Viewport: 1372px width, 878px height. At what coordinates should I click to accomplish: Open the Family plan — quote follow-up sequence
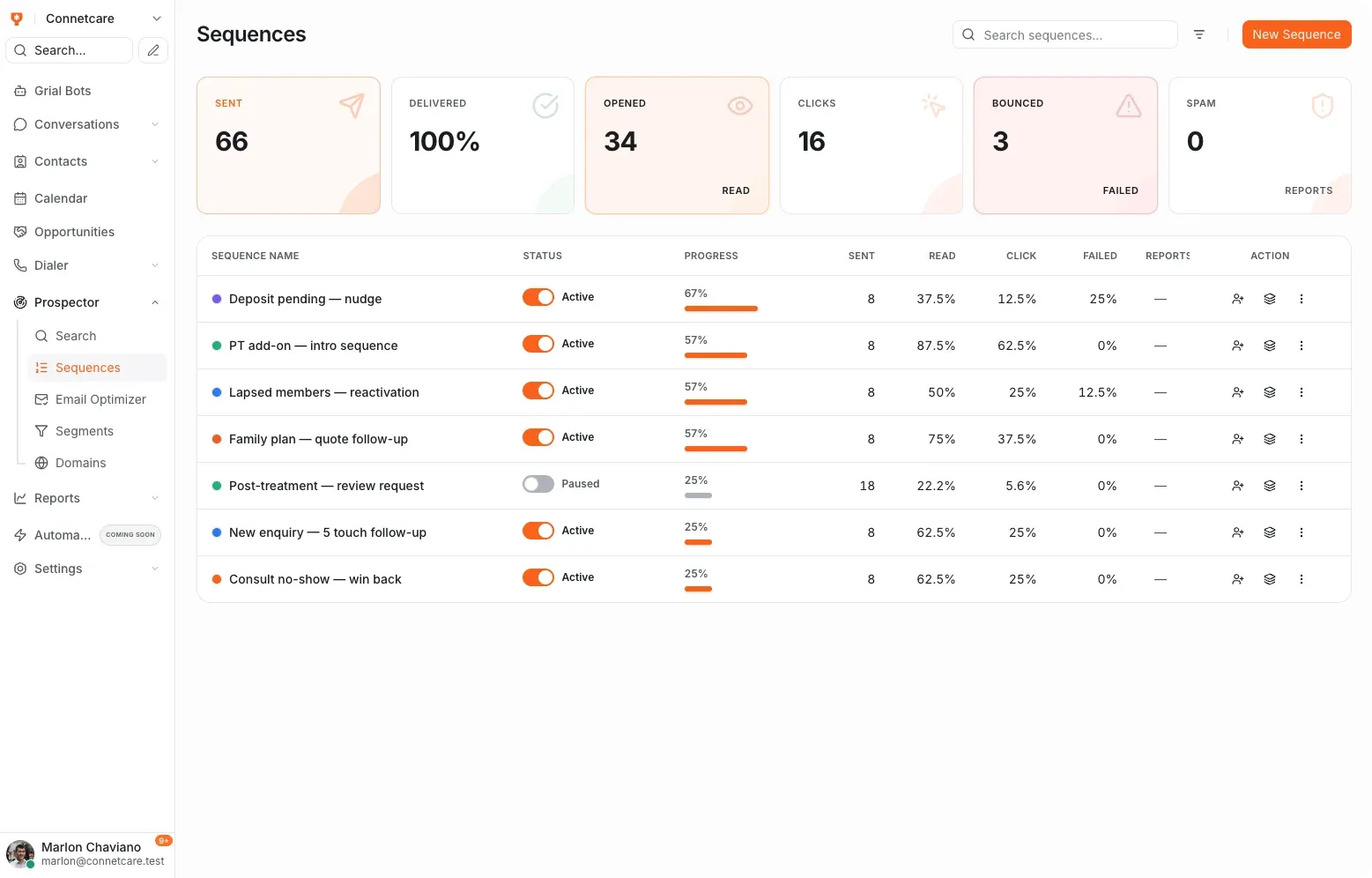pyautogui.click(x=318, y=439)
